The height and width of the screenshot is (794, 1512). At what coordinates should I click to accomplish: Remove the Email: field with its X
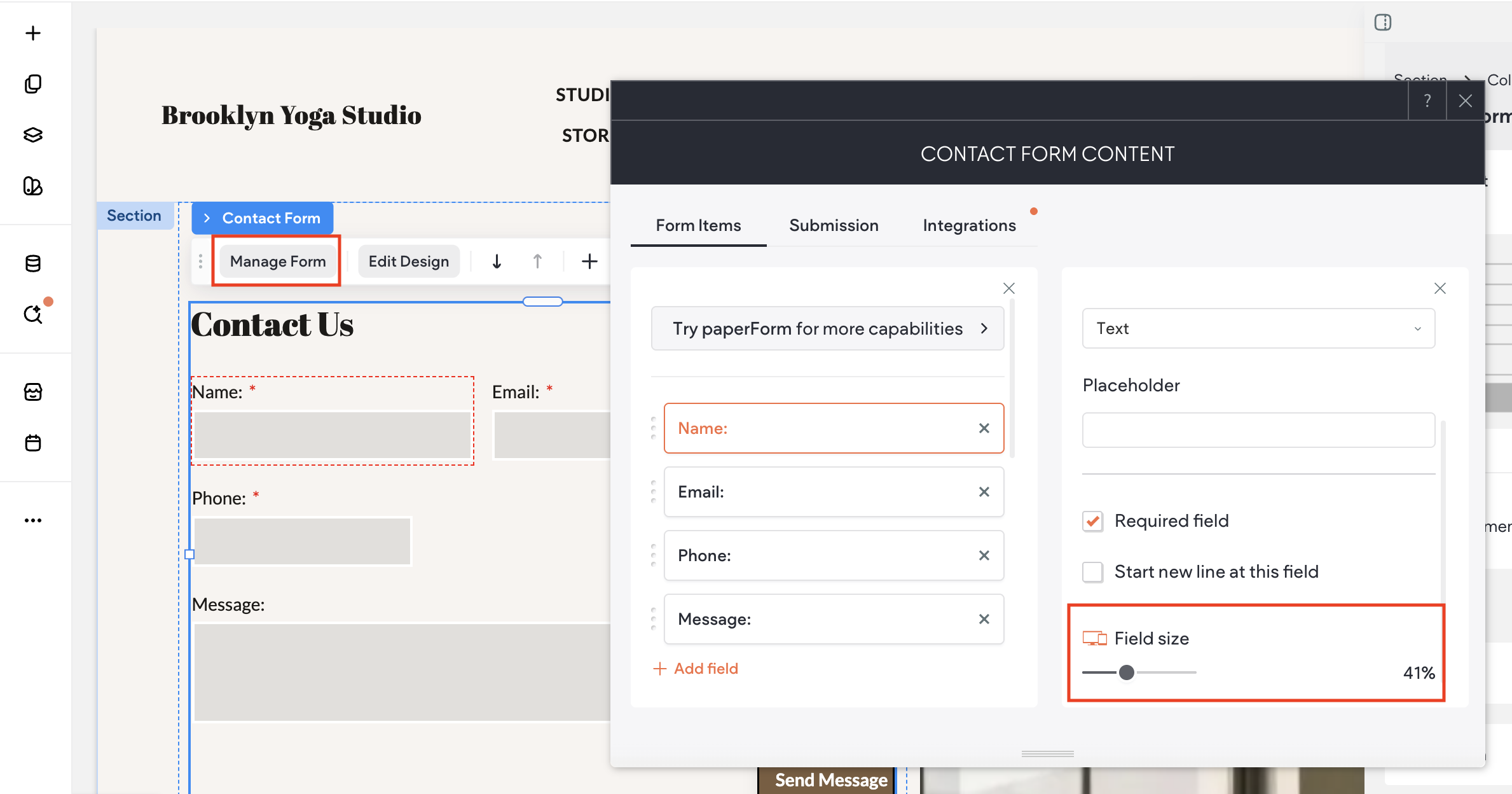click(x=984, y=492)
